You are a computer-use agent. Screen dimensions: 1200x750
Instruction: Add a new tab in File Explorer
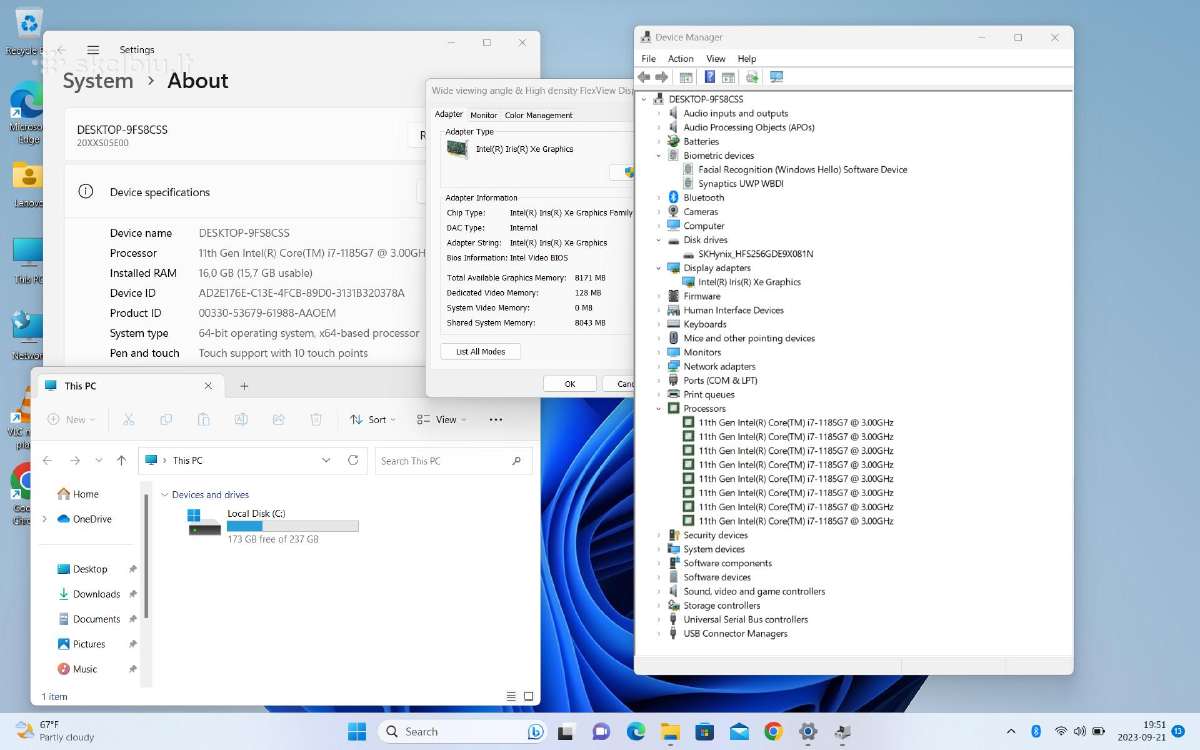[244, 386]
